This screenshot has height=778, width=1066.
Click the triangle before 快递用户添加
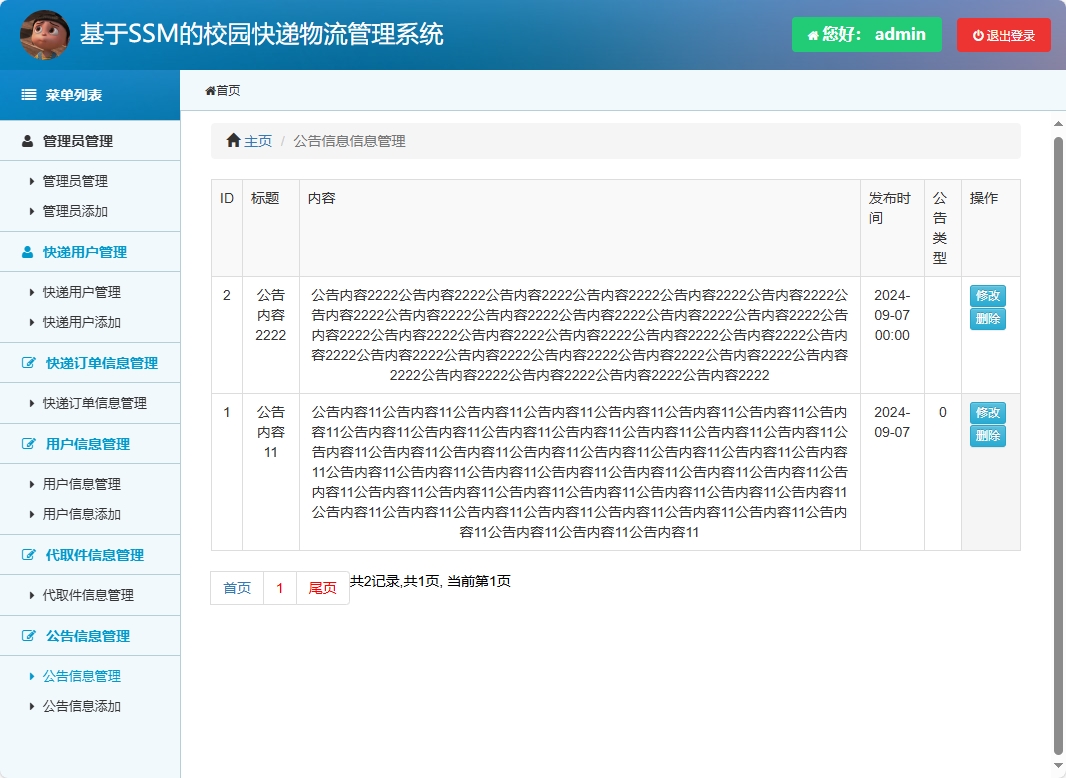pyautogui.click(x=30, y=322)
